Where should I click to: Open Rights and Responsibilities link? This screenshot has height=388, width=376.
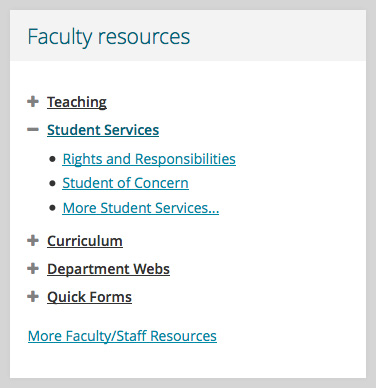point(149,159)
